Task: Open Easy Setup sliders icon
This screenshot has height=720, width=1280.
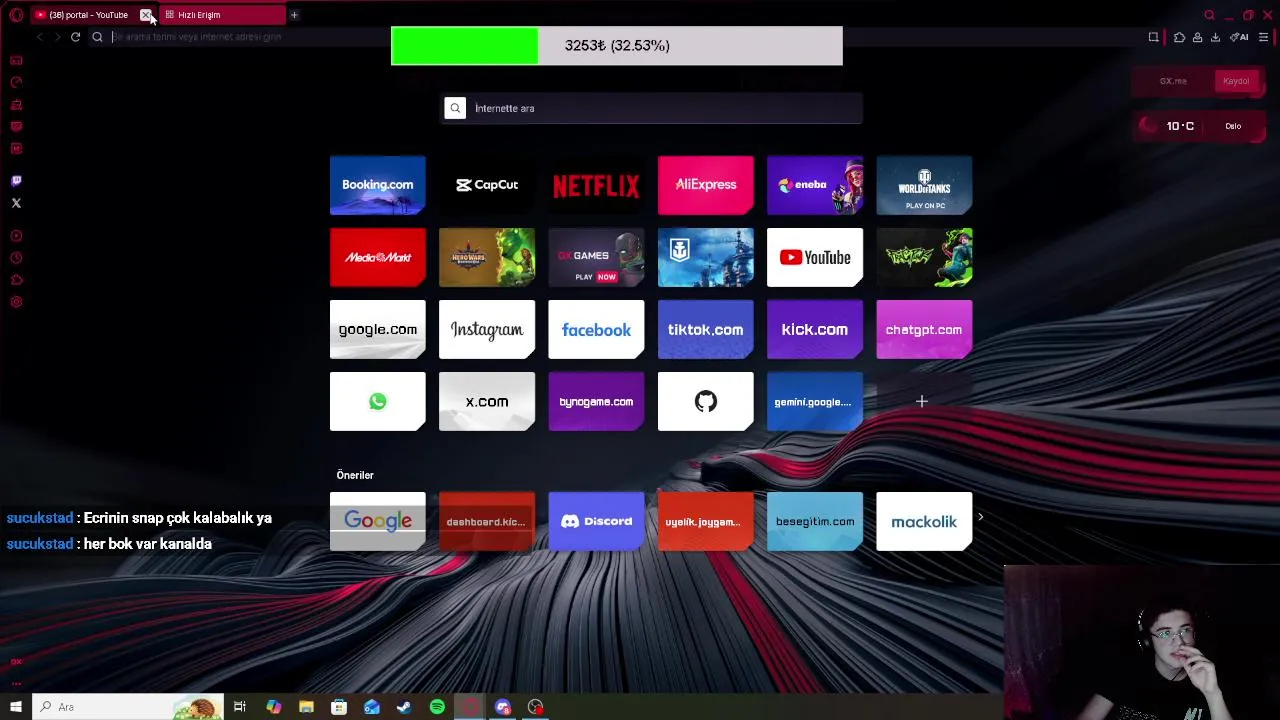Action: point(1263,37)
